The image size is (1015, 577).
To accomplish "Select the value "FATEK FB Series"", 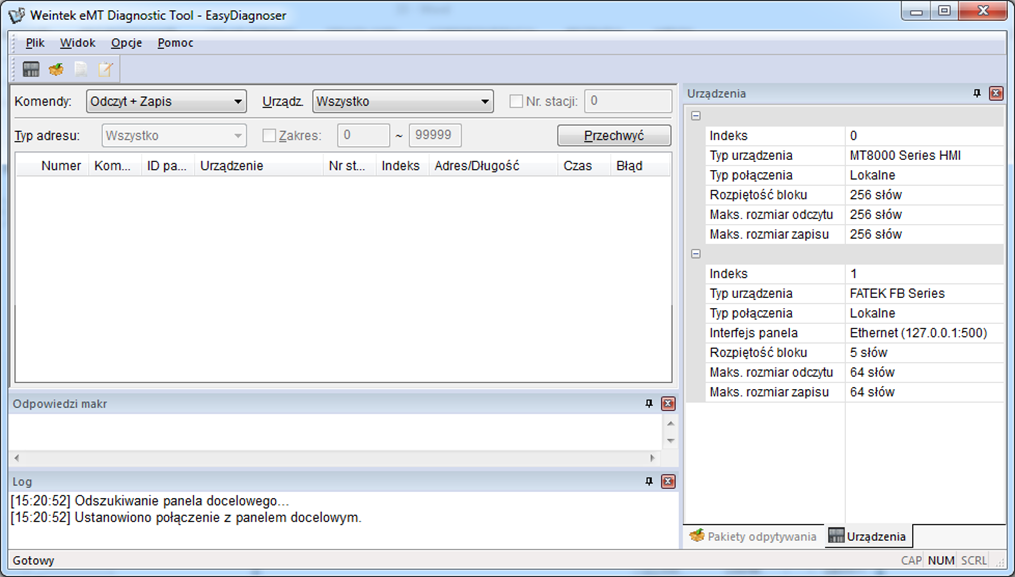I will click(x=897, y=293).
